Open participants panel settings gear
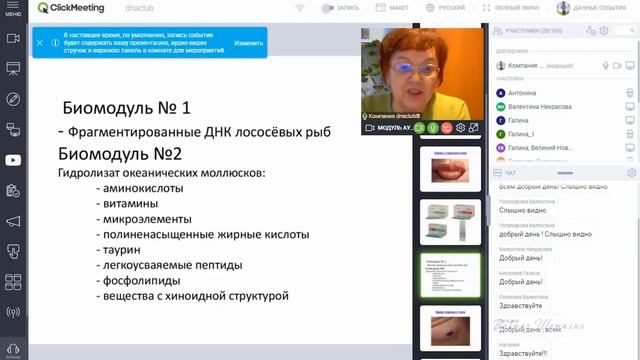 [x=604, y=30]
